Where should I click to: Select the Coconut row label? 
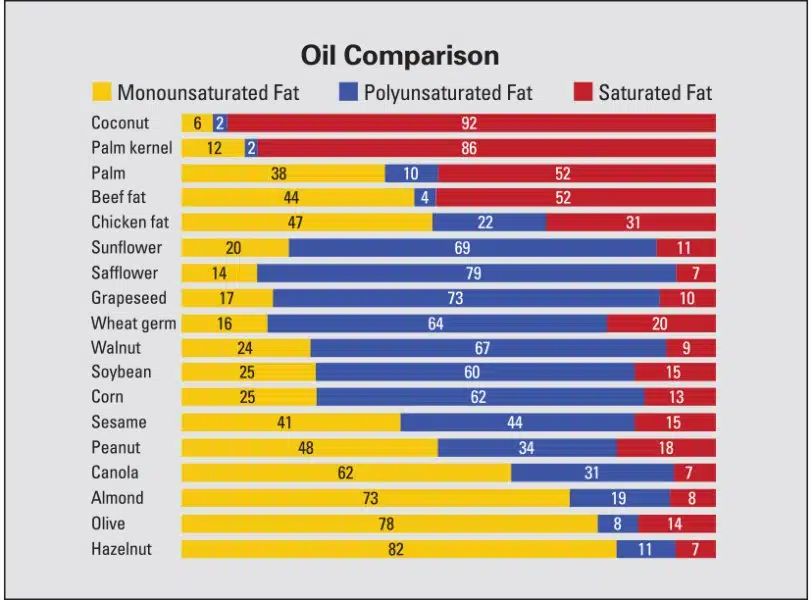tap(120, 123)
